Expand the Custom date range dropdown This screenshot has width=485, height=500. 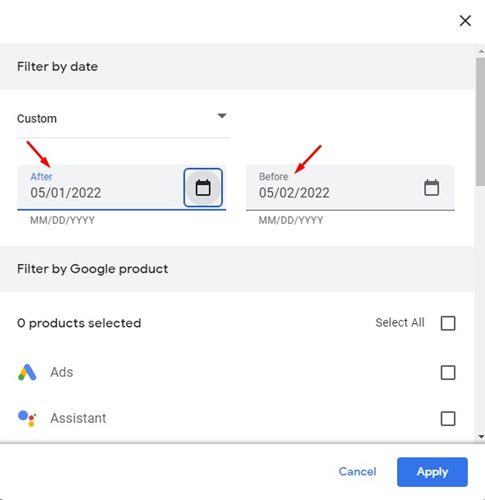123,119
